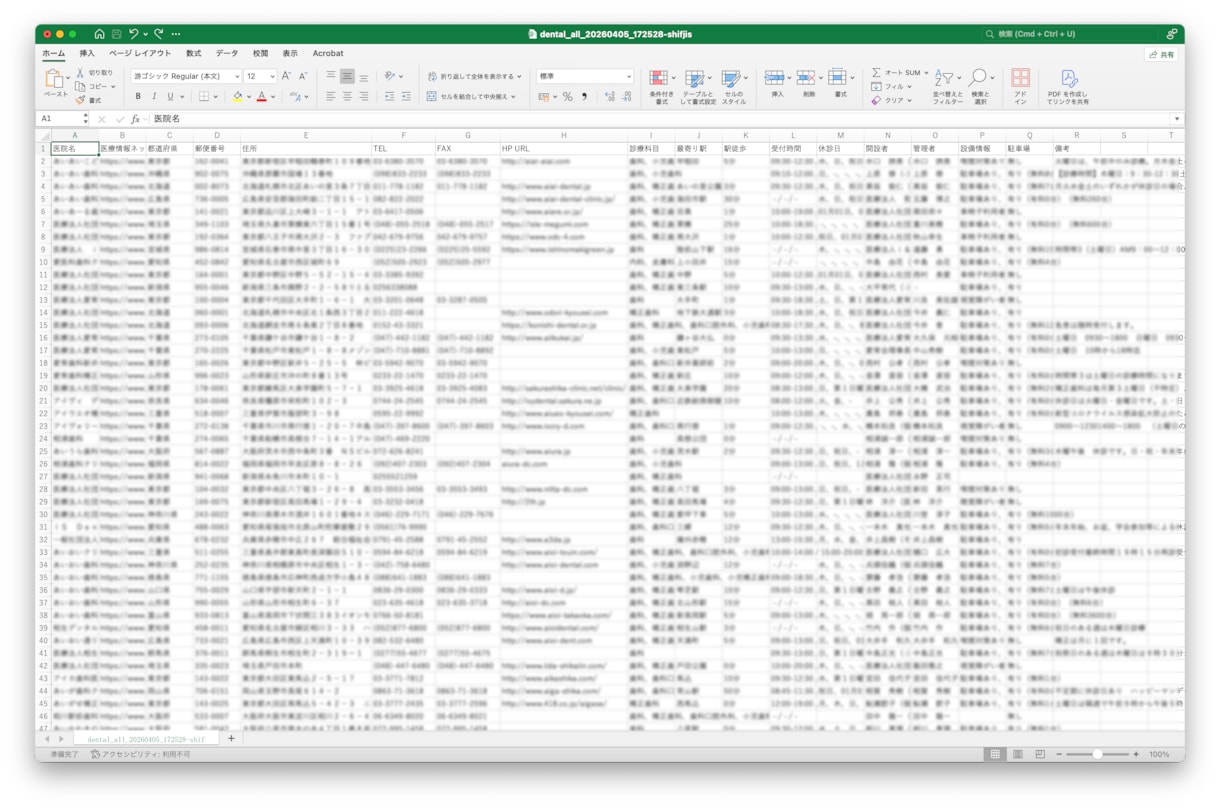The width and height of the screenshot is (1220, 808).
Task: Switch to the Acrobat ribbon tab
Action: point(328,54)
